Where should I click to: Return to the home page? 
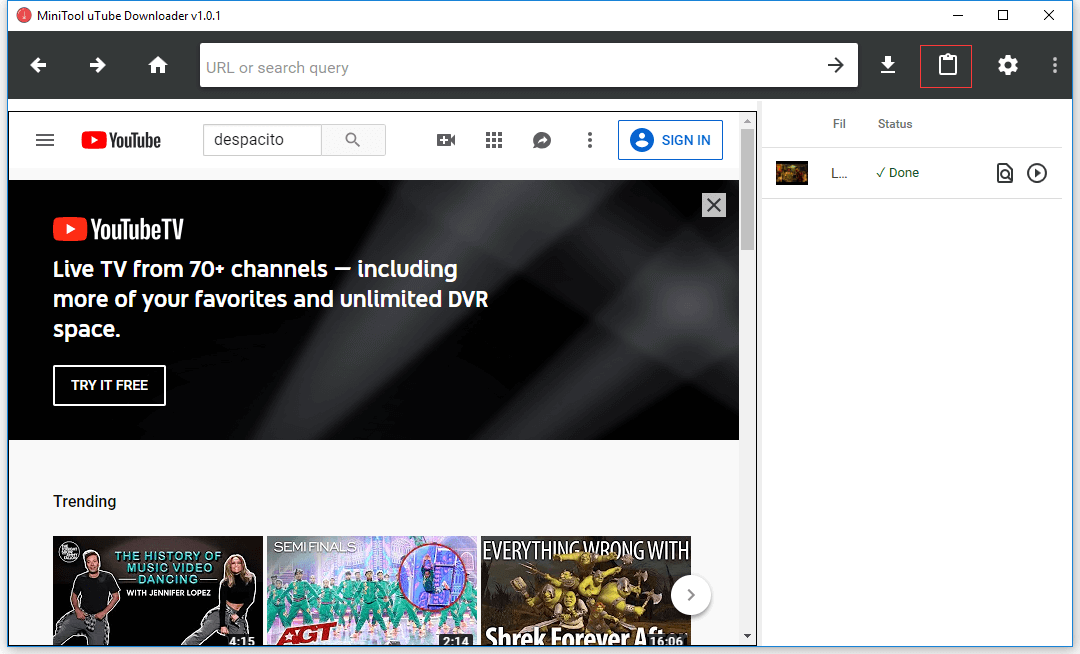(158, 65)
